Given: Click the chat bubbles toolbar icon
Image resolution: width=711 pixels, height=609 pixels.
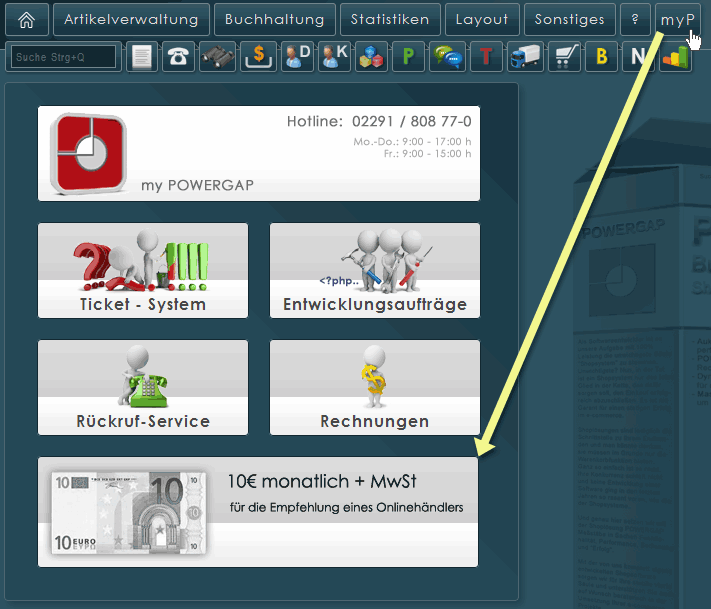Looking at the screenshot, I should pos(447,57).
